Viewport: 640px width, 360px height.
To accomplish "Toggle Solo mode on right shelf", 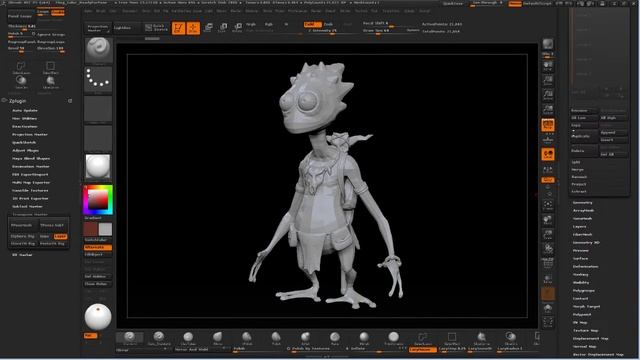I will tap(548, 308).
